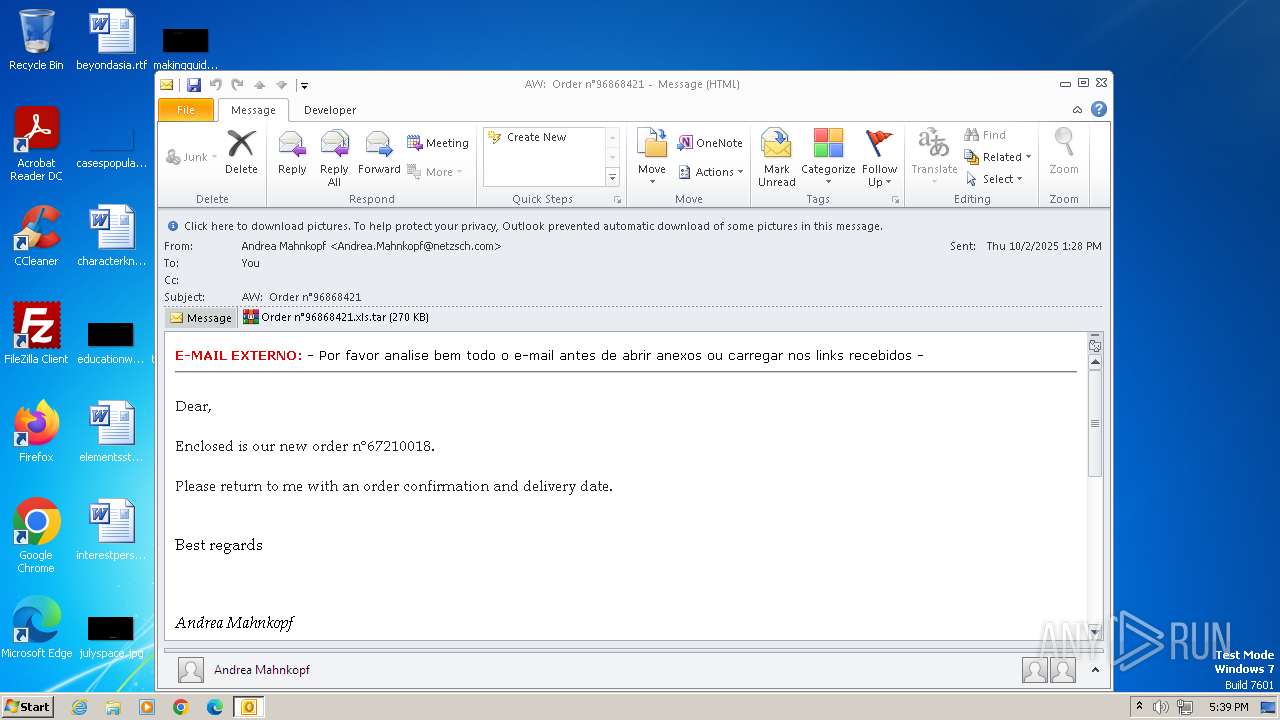Flag message with Follow Up
Image resolution: width=1280 pixels, height=720 pixels.
pos(879,158)
